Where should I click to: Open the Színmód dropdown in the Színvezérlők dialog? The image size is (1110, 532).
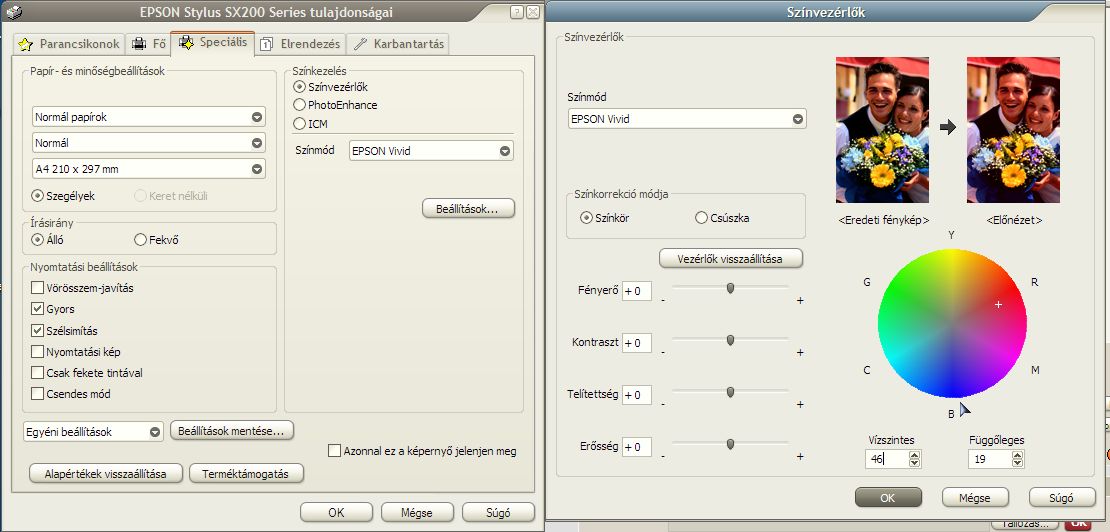point(687,119)
